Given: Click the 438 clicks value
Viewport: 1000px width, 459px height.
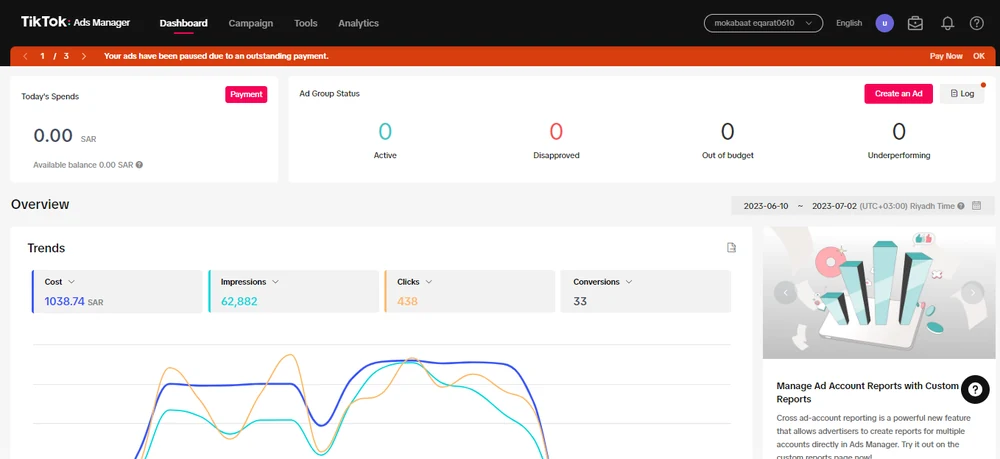Looking at the screenshot, I should click(x=408, y=302).
